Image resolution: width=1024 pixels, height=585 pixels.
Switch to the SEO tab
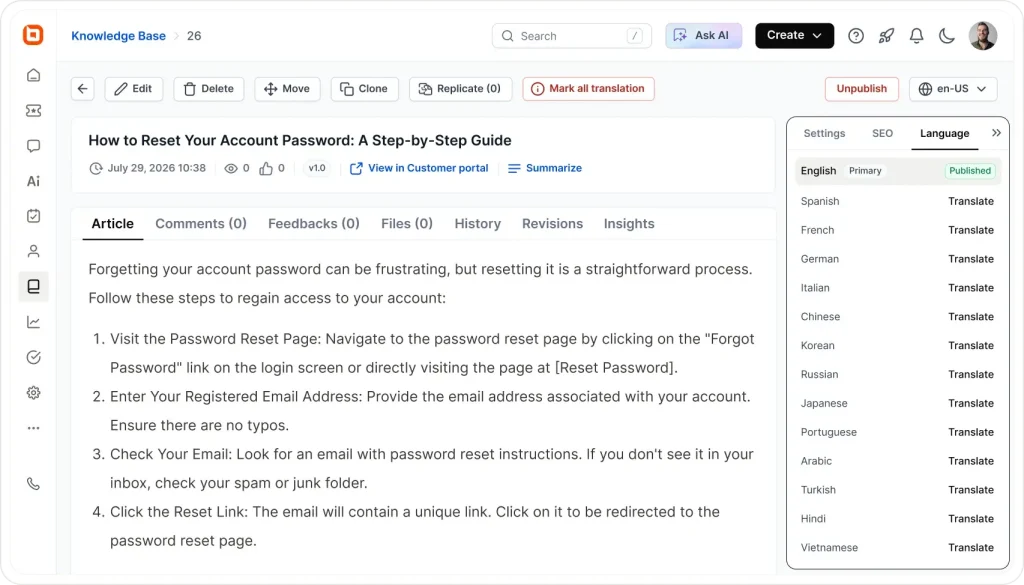coord(882,133)
